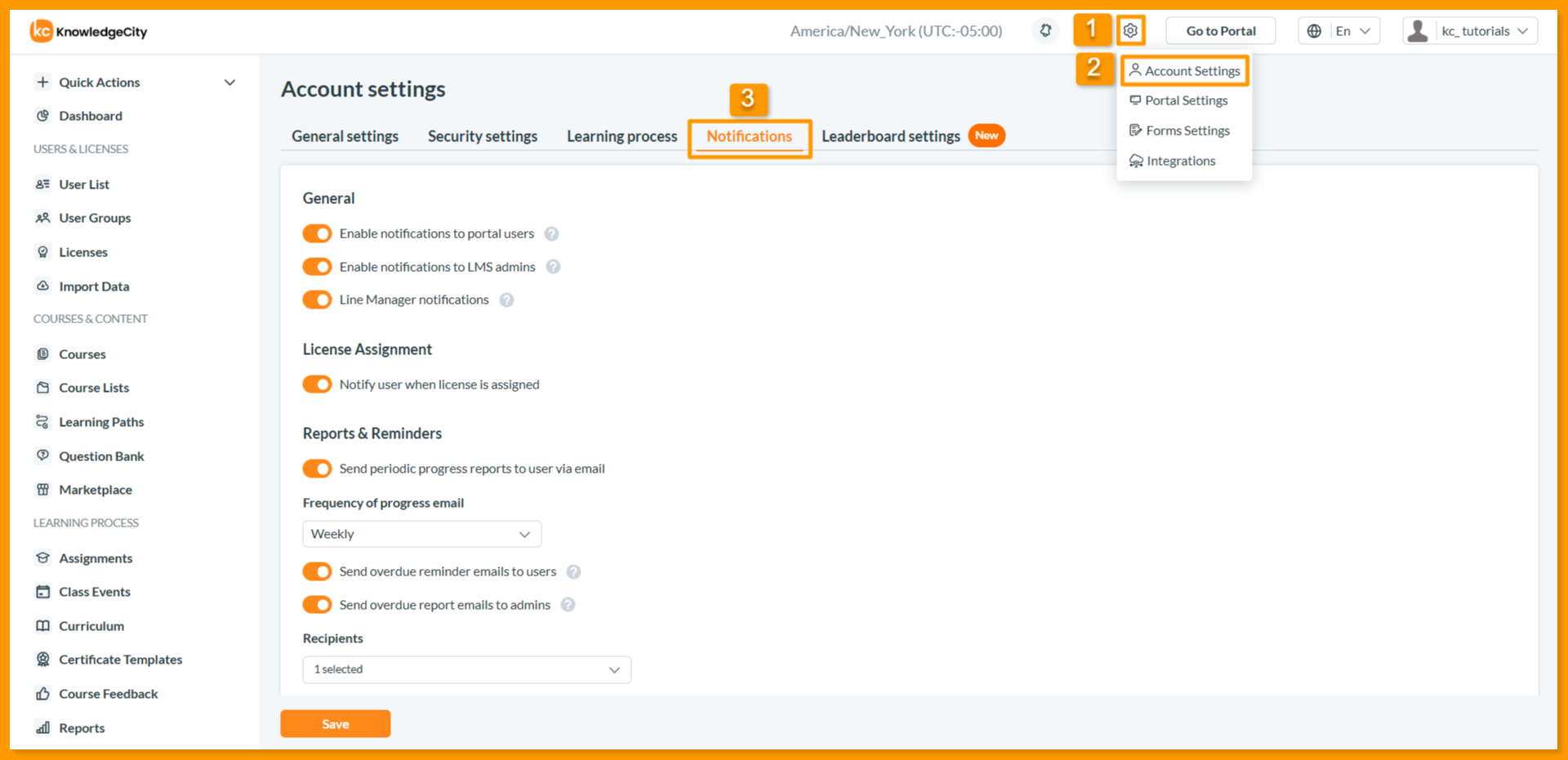
Task: Show help for portal users notifications
Action: [x=552, y=234]
